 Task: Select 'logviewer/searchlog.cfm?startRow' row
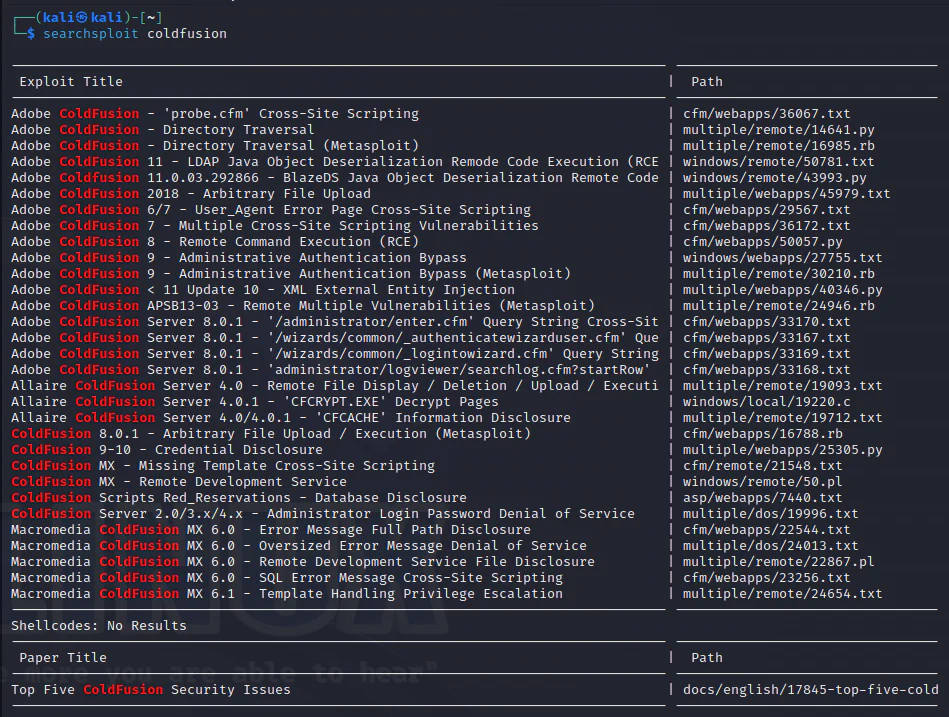click(330, 370)
